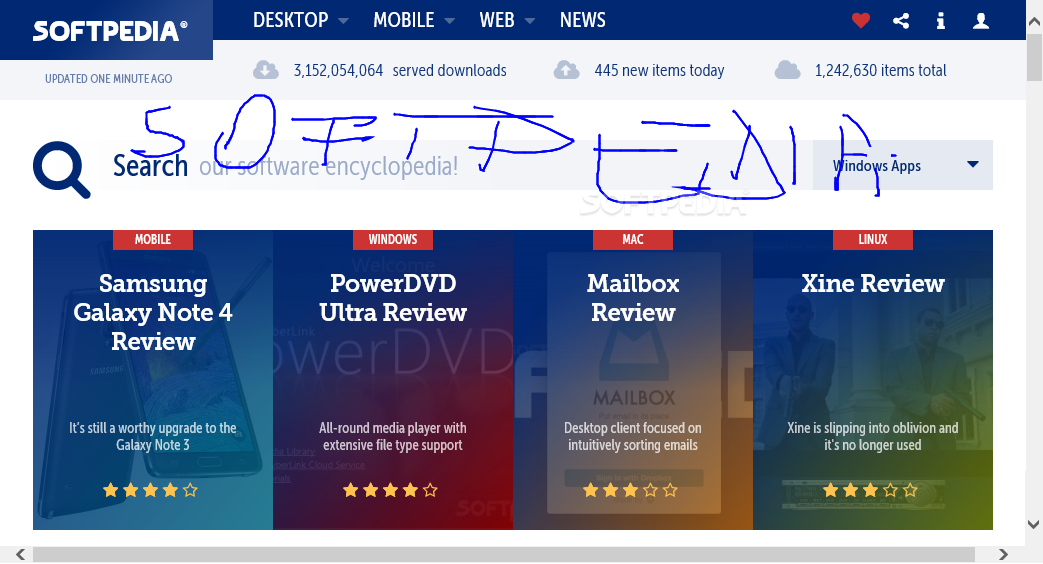Expand the DESKTOP dropdown arrow
Viewport: 1043px width, 564px height.
tap(343, 21)
